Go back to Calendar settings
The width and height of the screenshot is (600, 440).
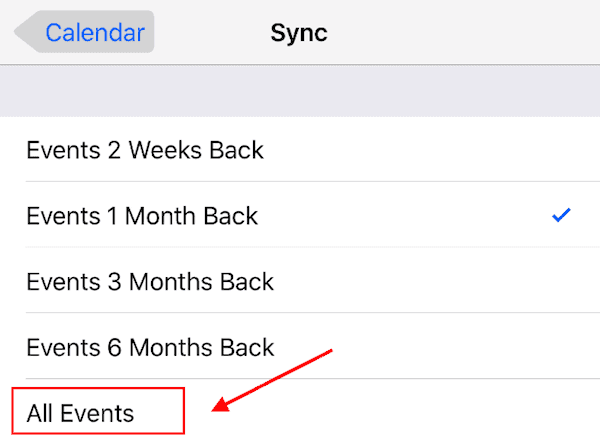pos(84,32)
